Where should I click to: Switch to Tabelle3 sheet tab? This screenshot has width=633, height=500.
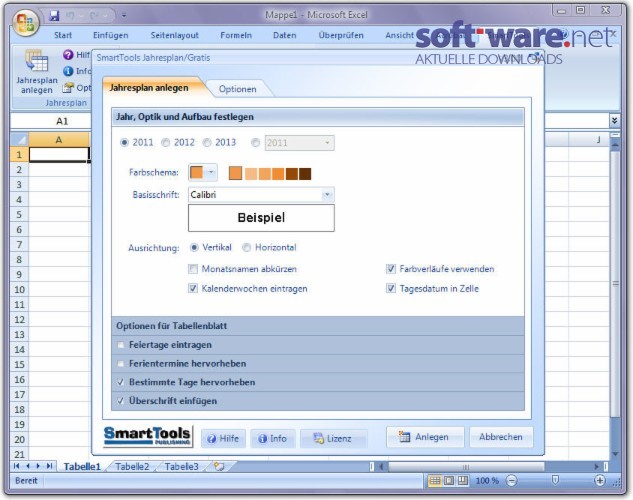click(x=181, y=467)
